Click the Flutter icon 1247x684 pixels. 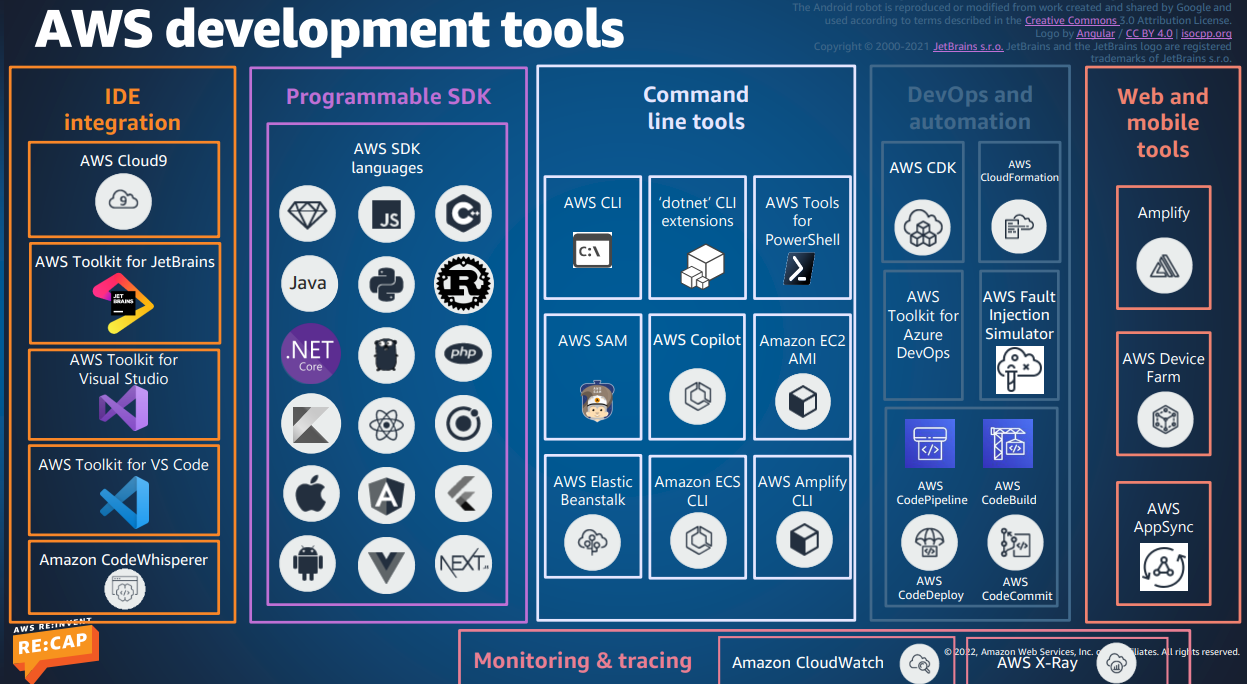coord(463,495)
